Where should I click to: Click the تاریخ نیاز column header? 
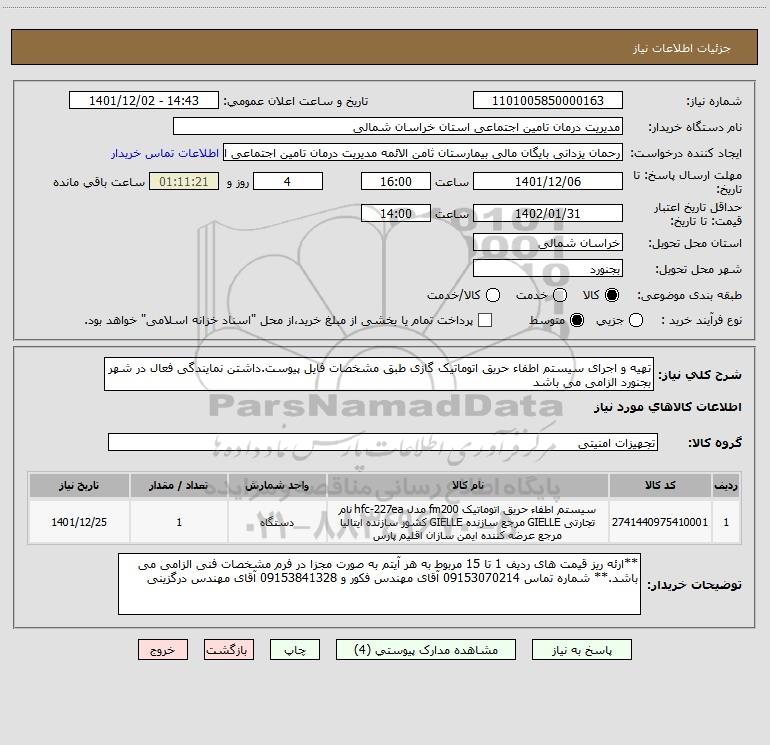pyautogui.click(x=79, y=485)
